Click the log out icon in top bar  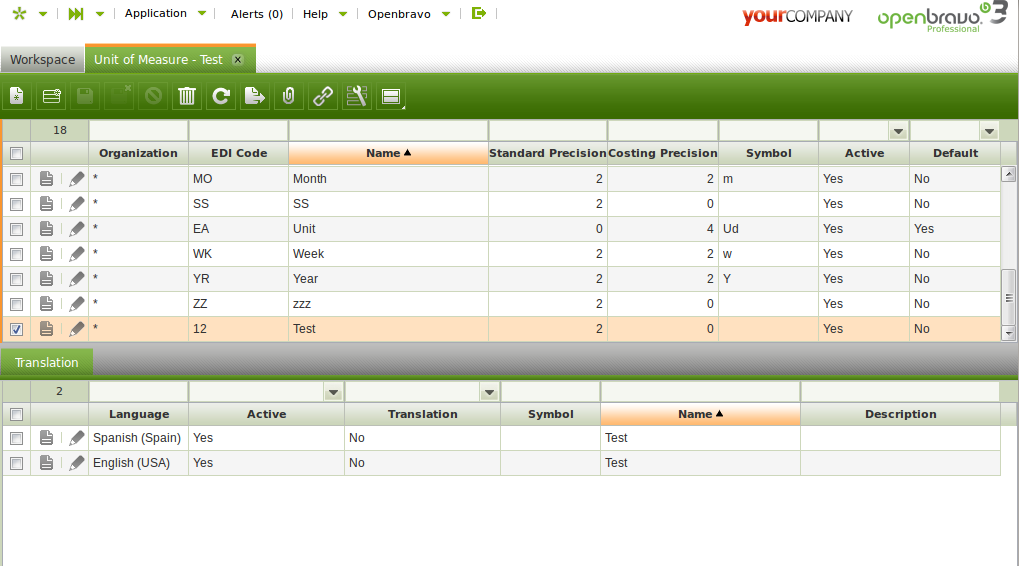[479, 14]
